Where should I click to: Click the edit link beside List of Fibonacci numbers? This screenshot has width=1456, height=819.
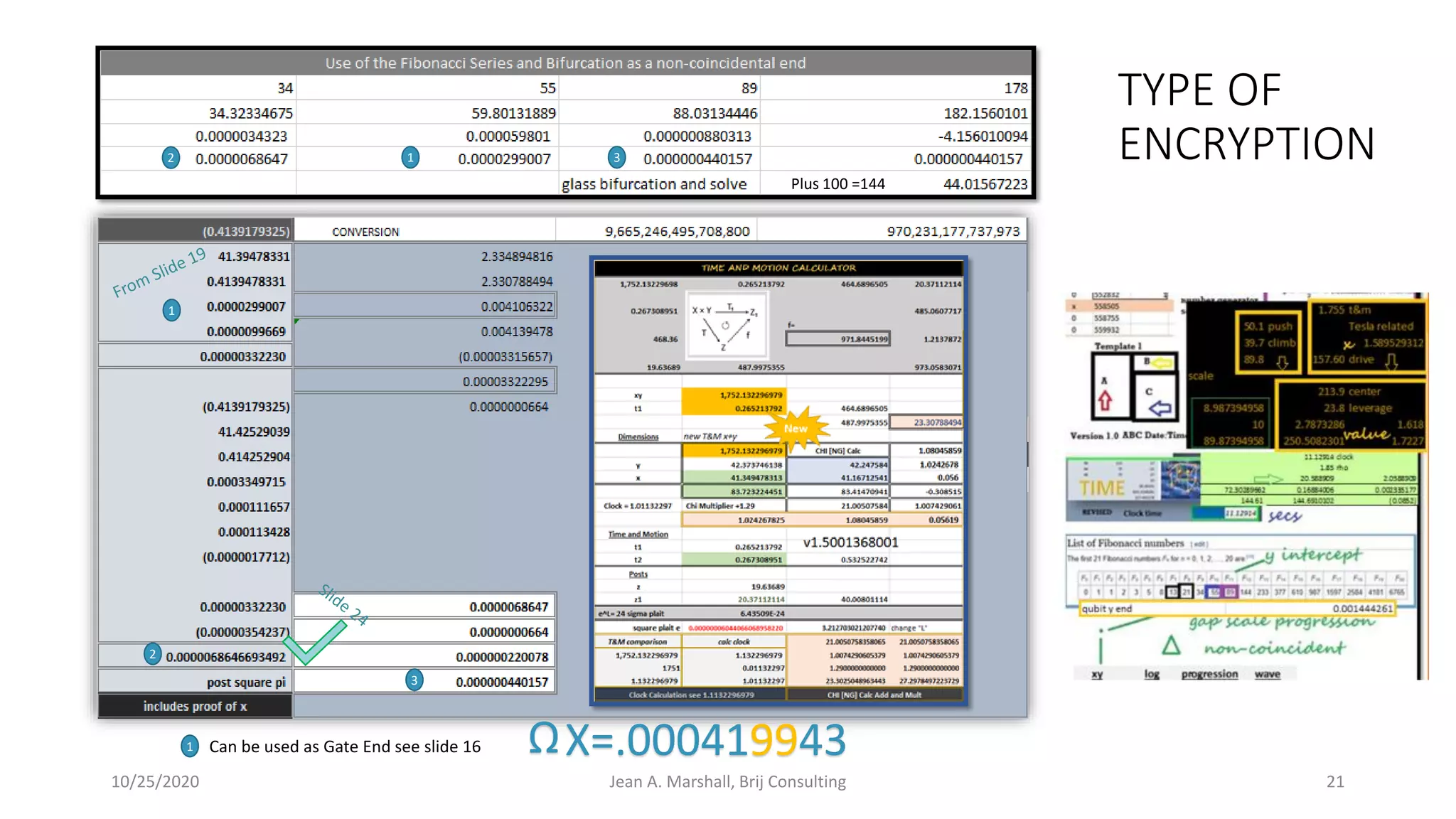pos(1199,545)
